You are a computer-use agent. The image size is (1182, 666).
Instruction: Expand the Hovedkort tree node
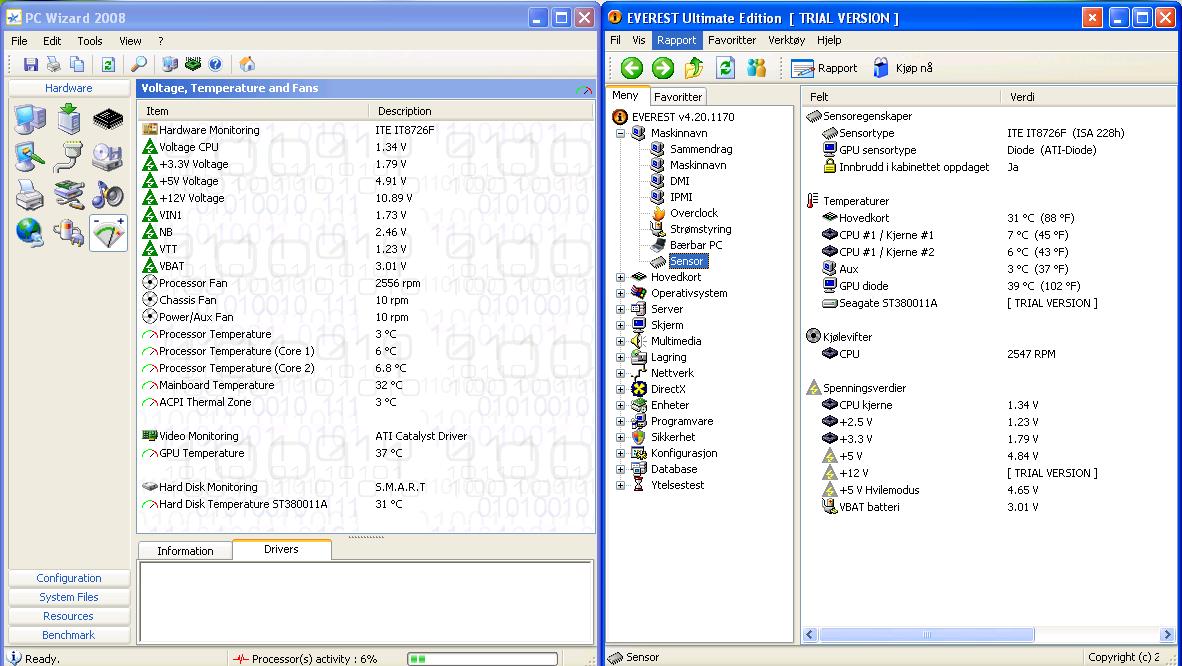pos(620,278)
